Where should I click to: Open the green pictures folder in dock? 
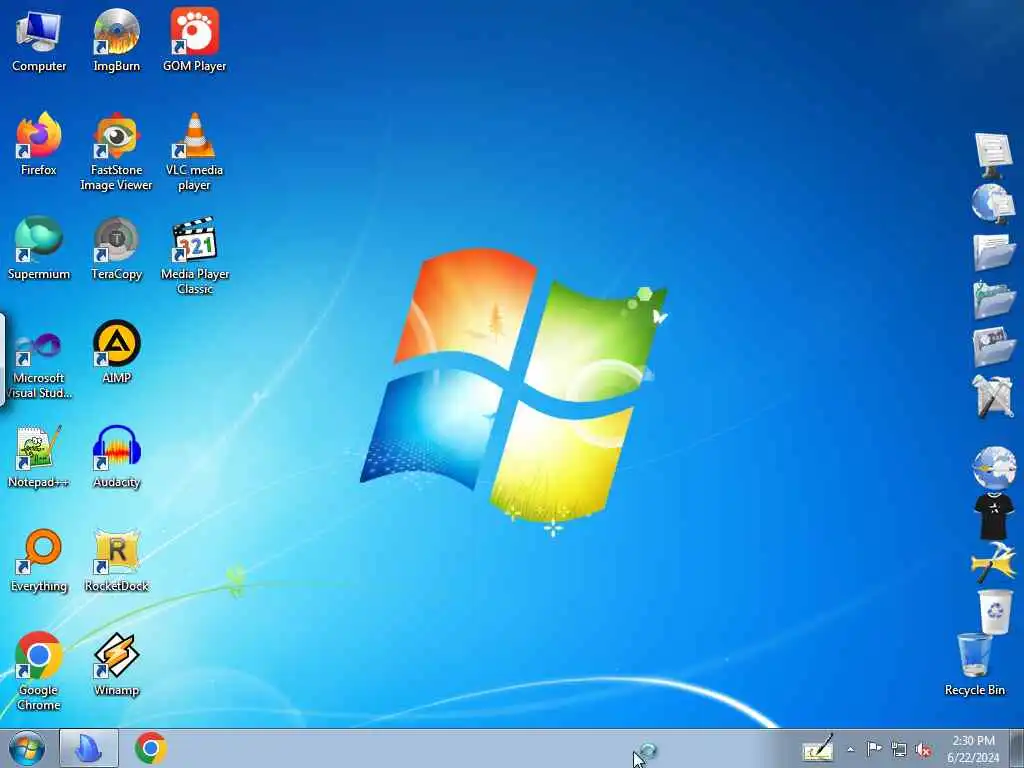pyautogui.click(x=993, y=300)
